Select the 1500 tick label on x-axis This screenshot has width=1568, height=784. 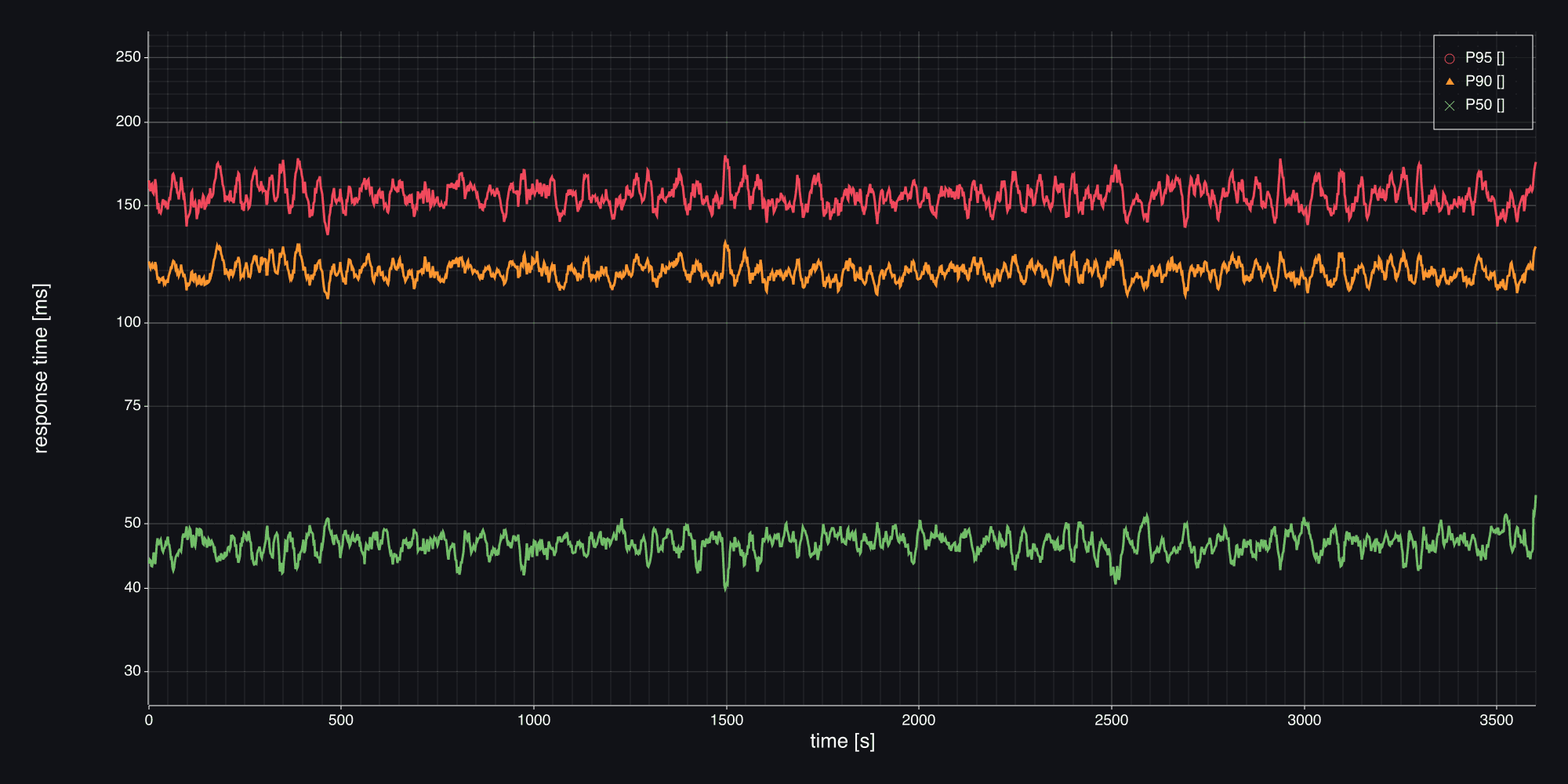pyautogui.click(x=726, y=720)
